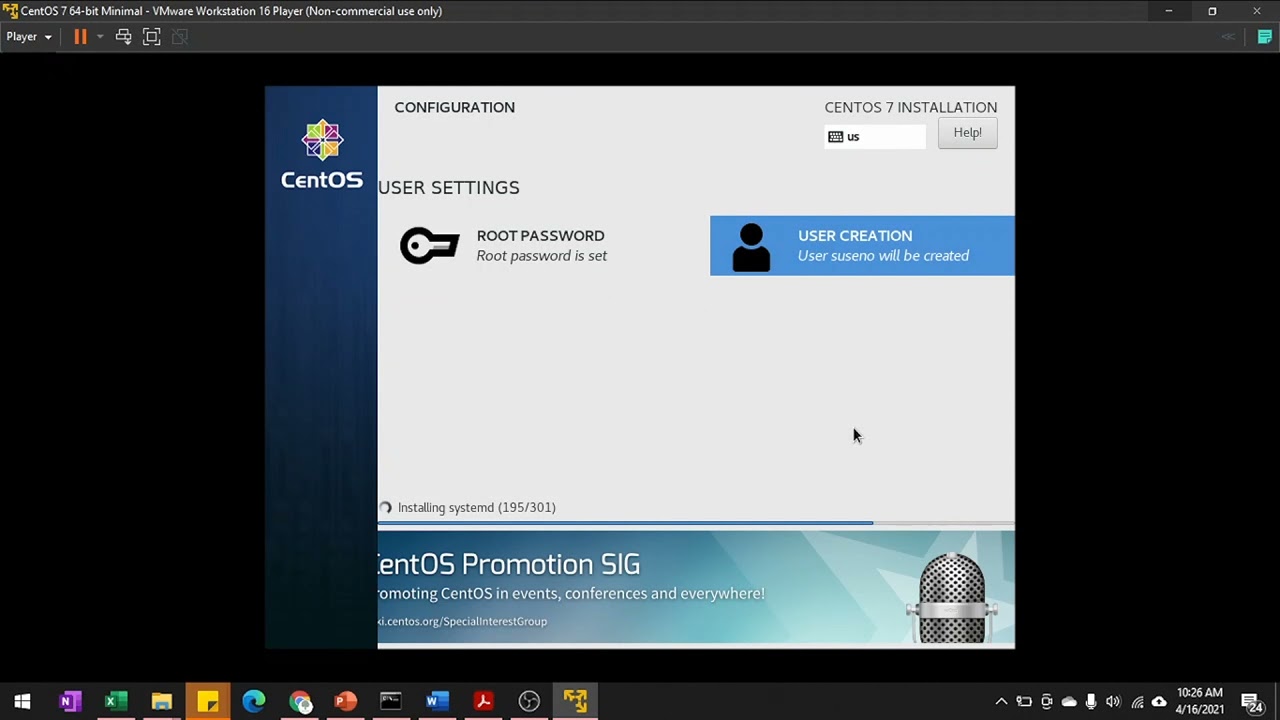Open OBS Studio from the taskbar

(529, 701)
